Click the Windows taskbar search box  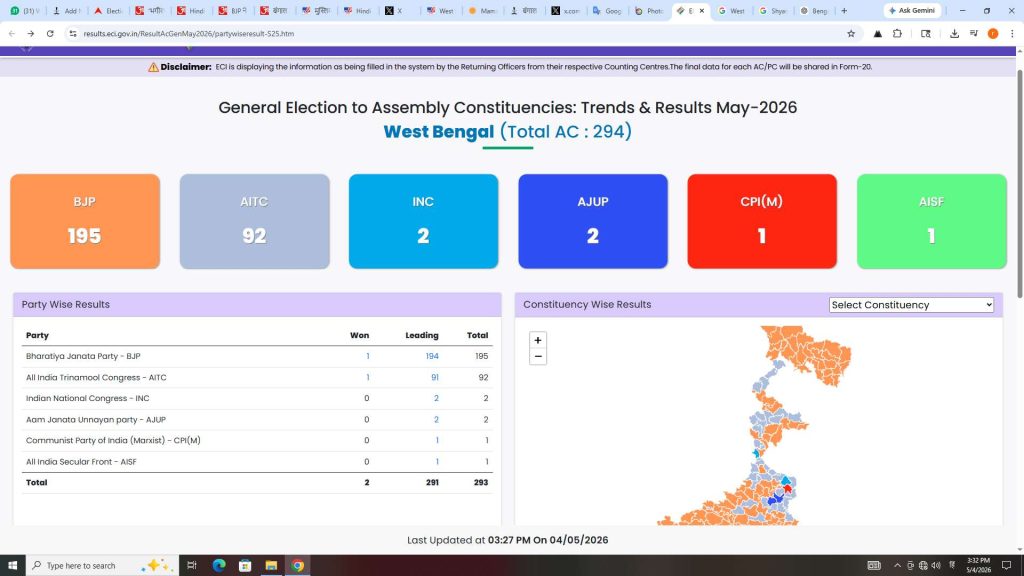[x=103, y=566]
